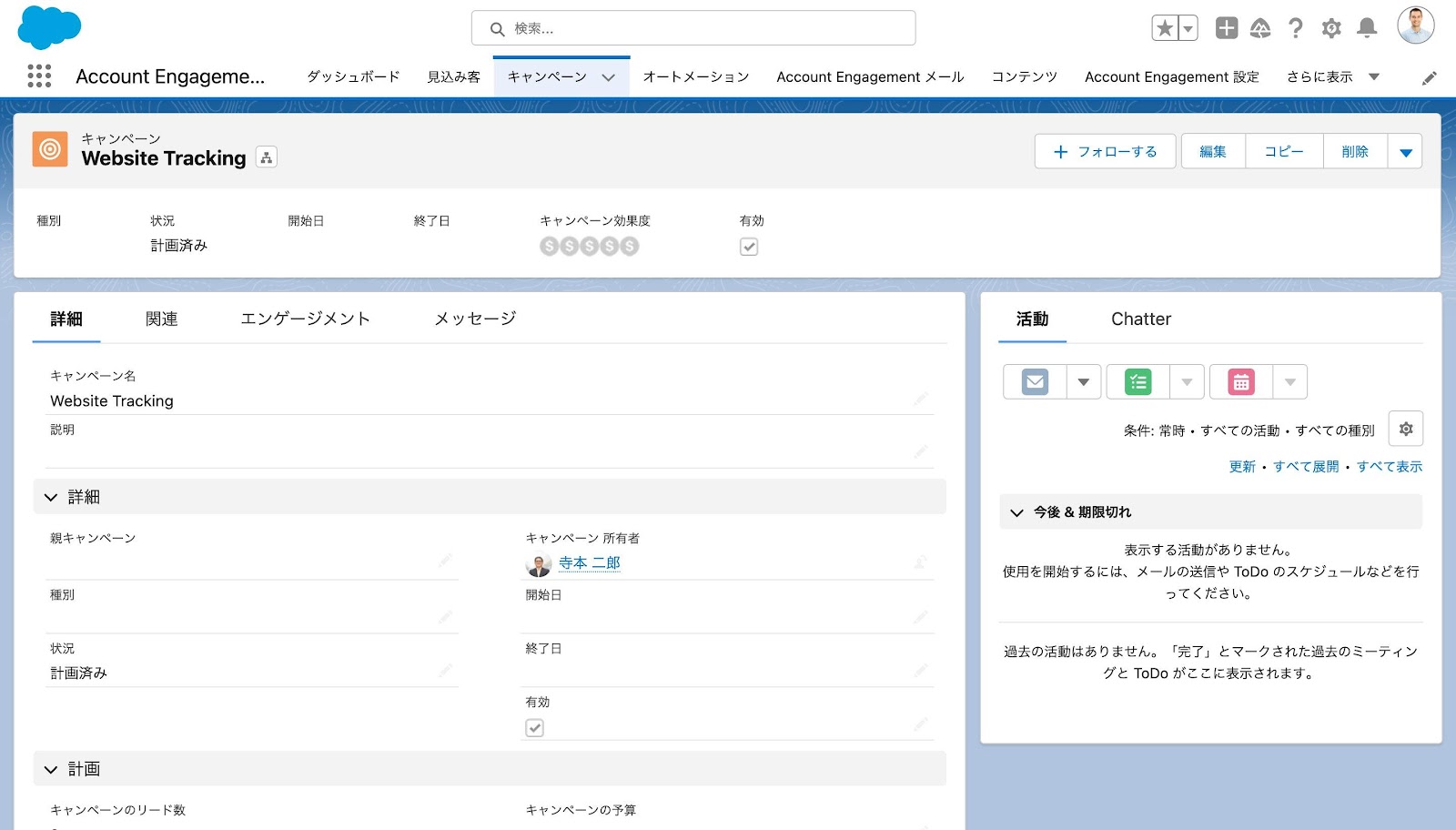Click the 編集 button
Image resolution: width=1456 pixels, height=830 pixels.
1213,152
